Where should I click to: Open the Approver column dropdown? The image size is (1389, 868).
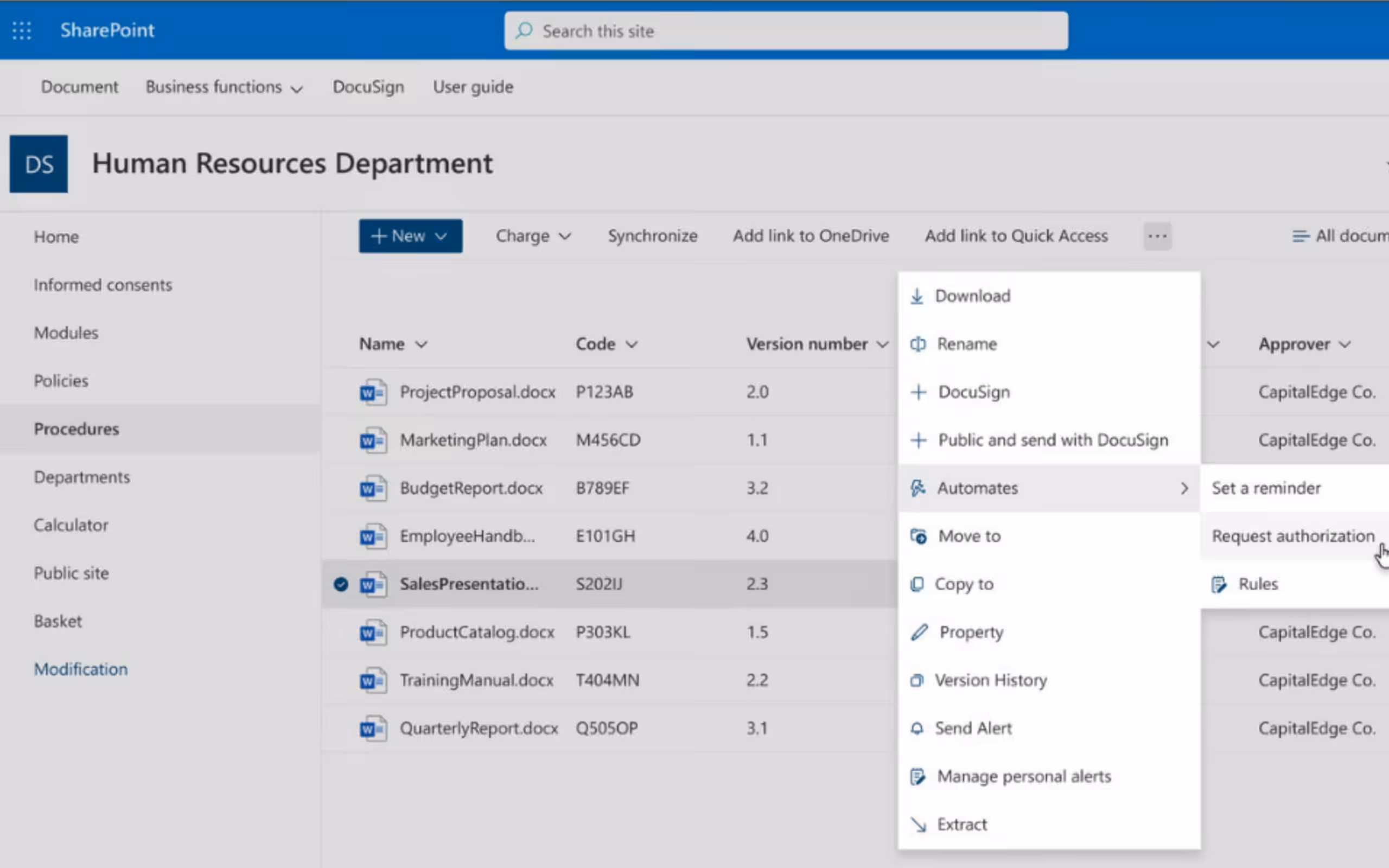[x=1345, y=344]
